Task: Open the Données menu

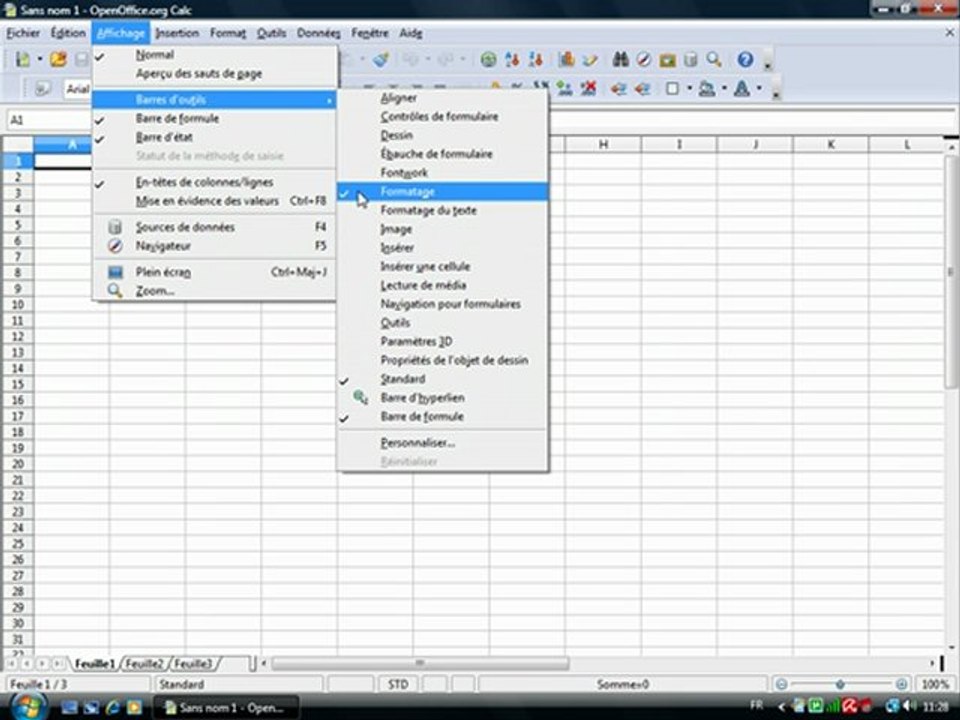Action: [318, 33]
